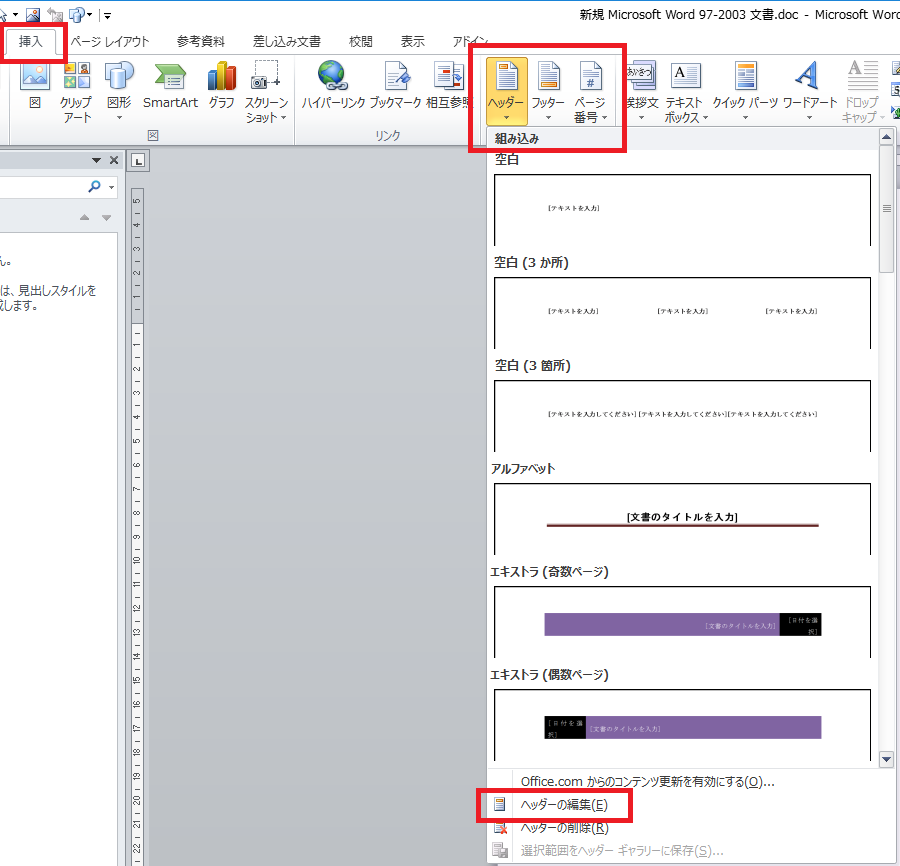Click the picture icon in quick access toolbar
The width and height of the screenshot is (900, 866).
(33, 14)
